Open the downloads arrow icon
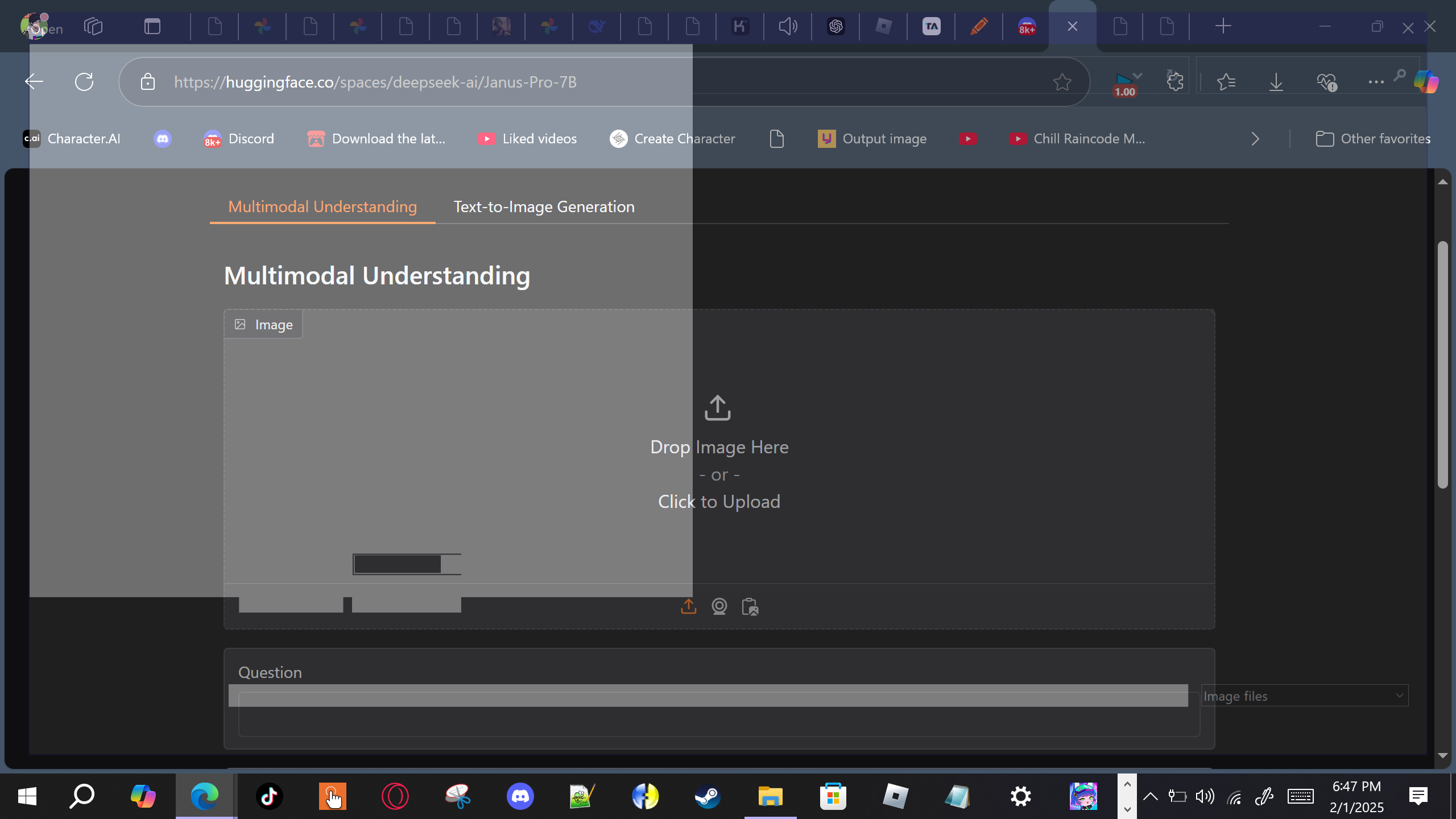Viewport: 1456px width, 819px height. pos(1276,82)
